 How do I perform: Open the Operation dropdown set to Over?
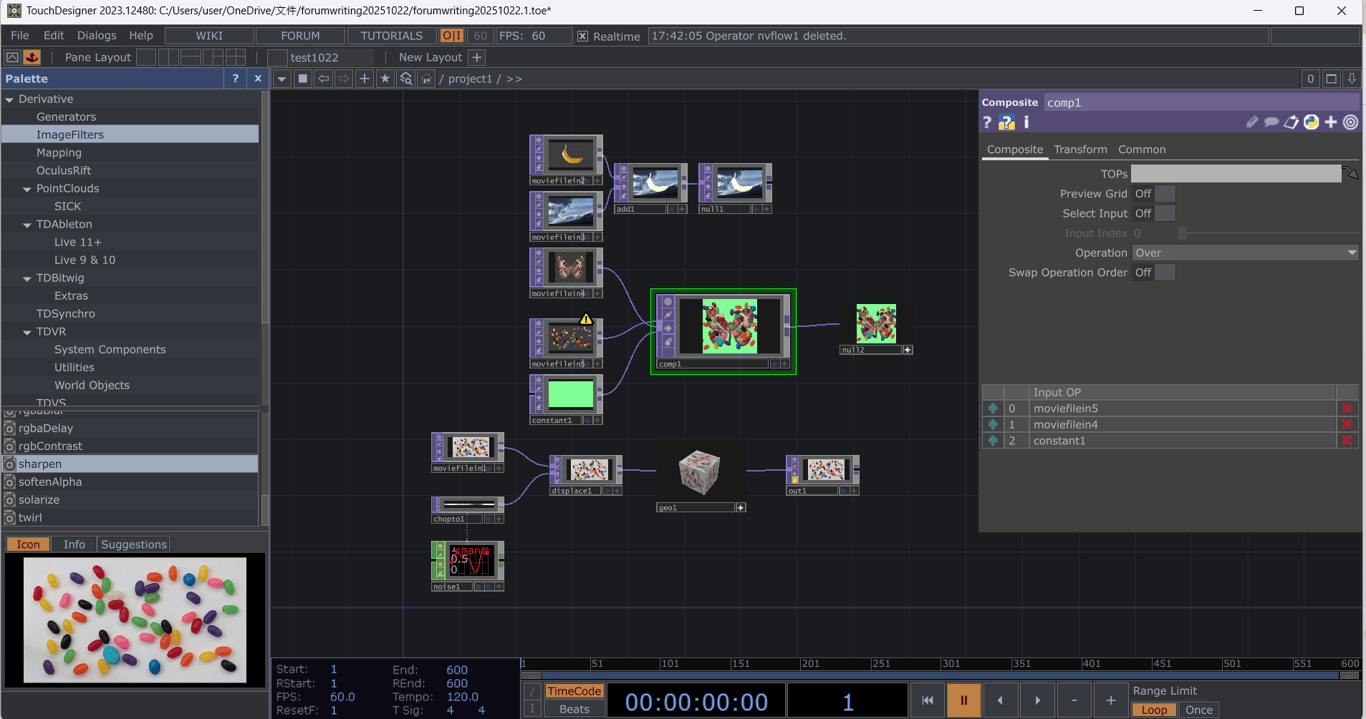tap(1245, 253)
